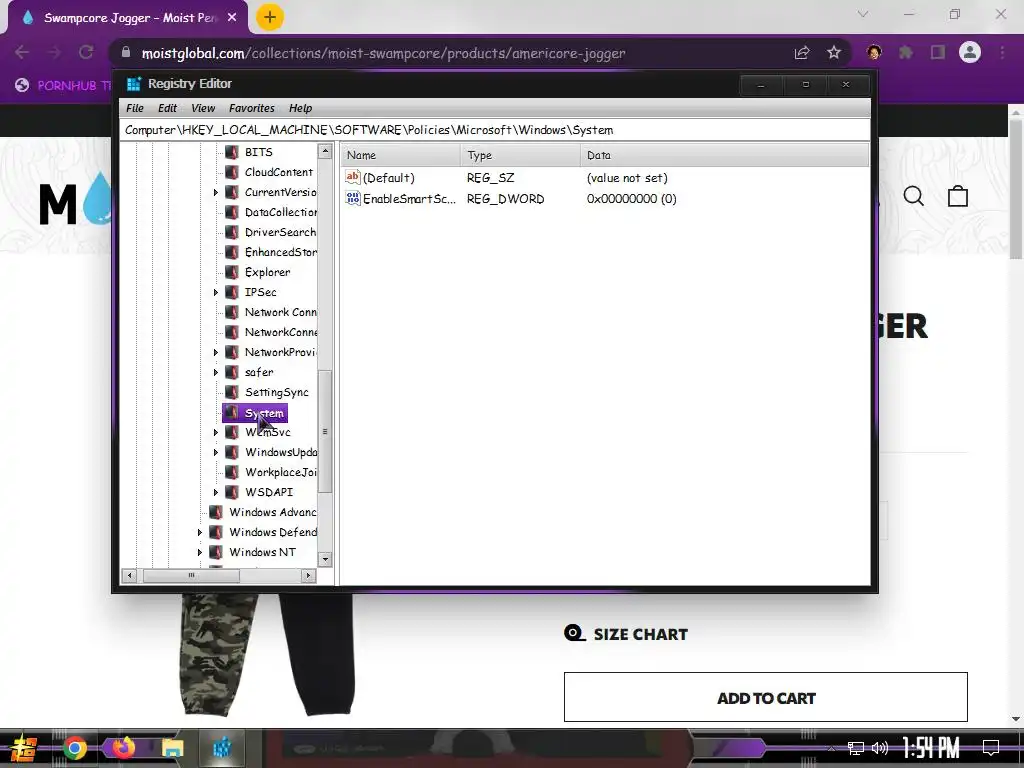Select the (Default) string value icon
The height and width of the screenshot is (768, 1024).
(353, 177)
